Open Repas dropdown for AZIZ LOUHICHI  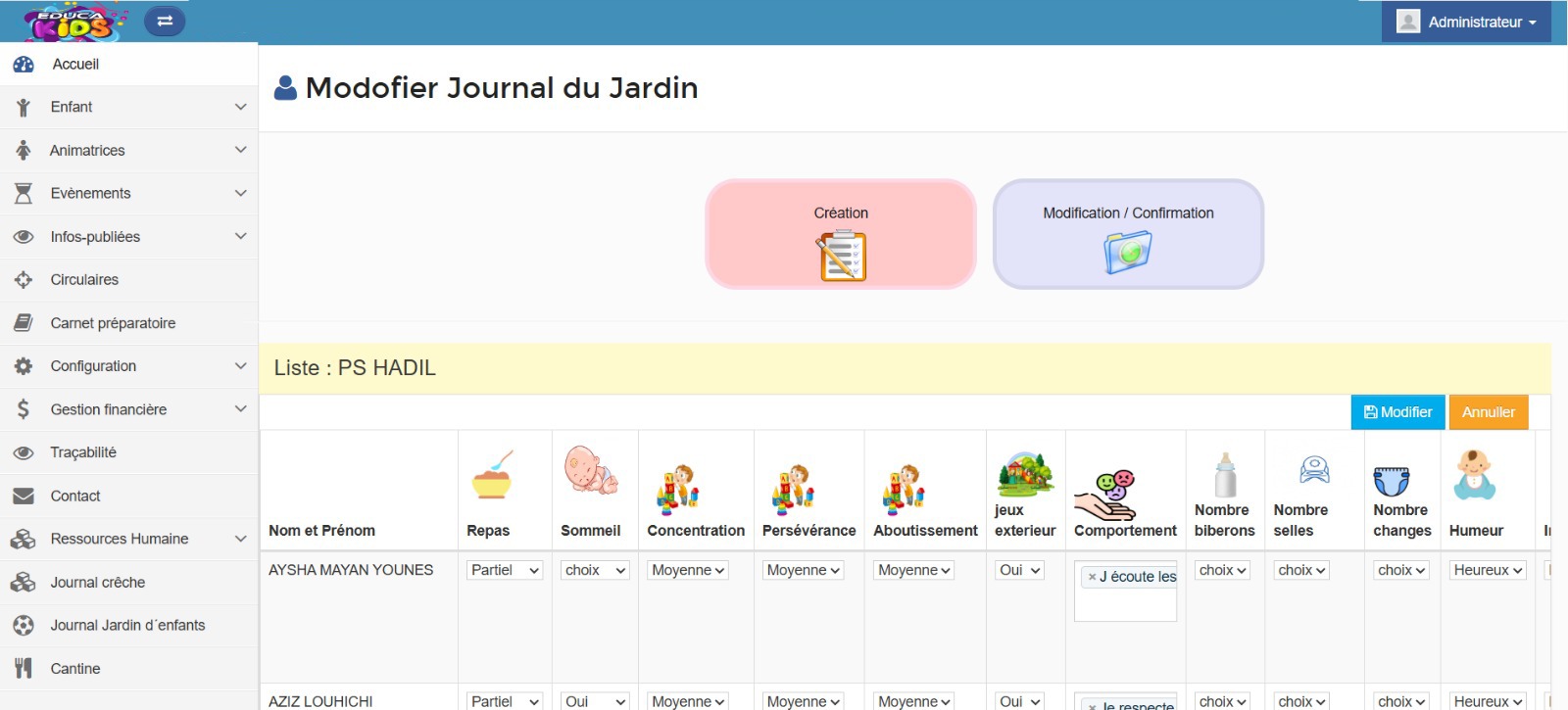click(505, 701)
